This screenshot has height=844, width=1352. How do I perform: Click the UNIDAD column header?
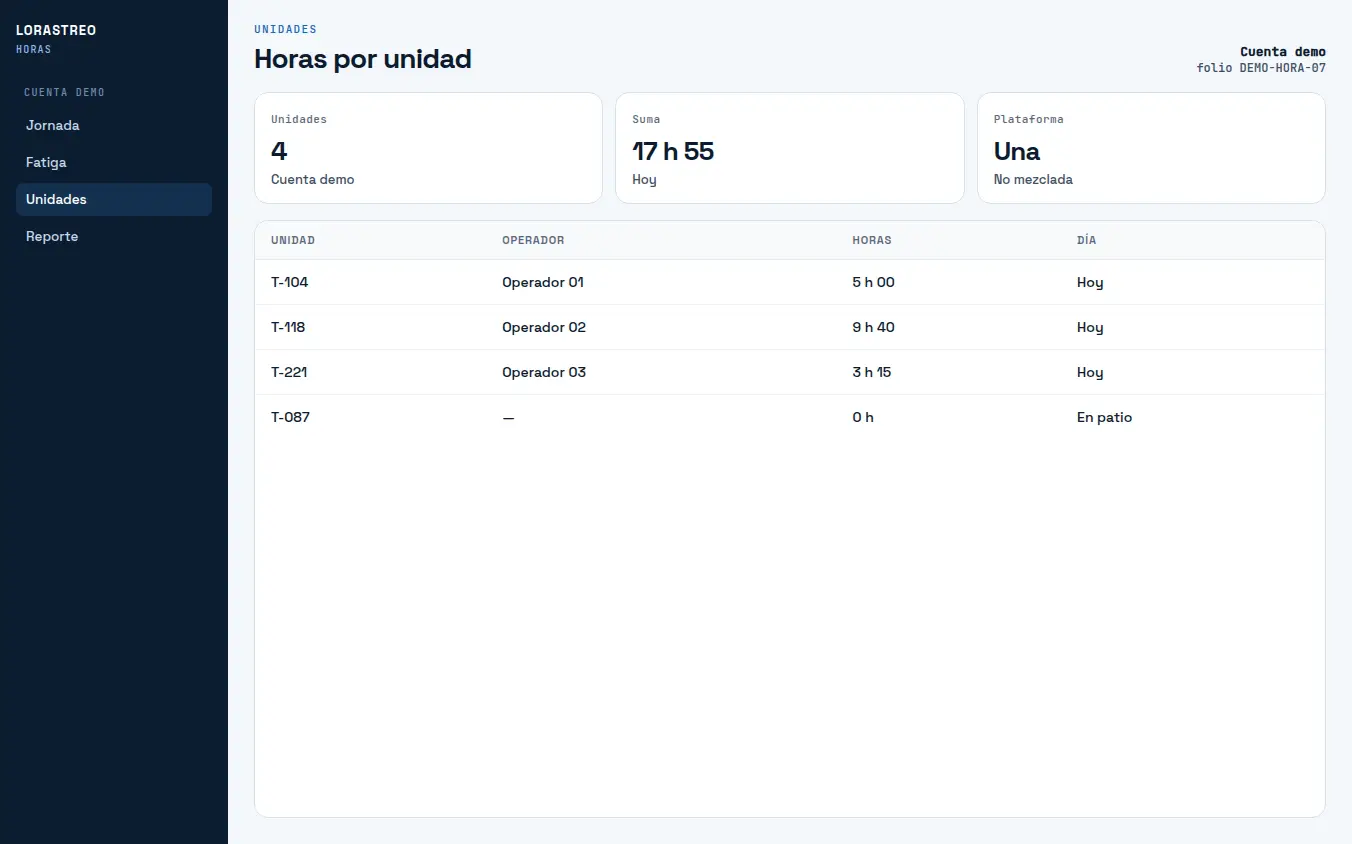(x=293, y=240)
